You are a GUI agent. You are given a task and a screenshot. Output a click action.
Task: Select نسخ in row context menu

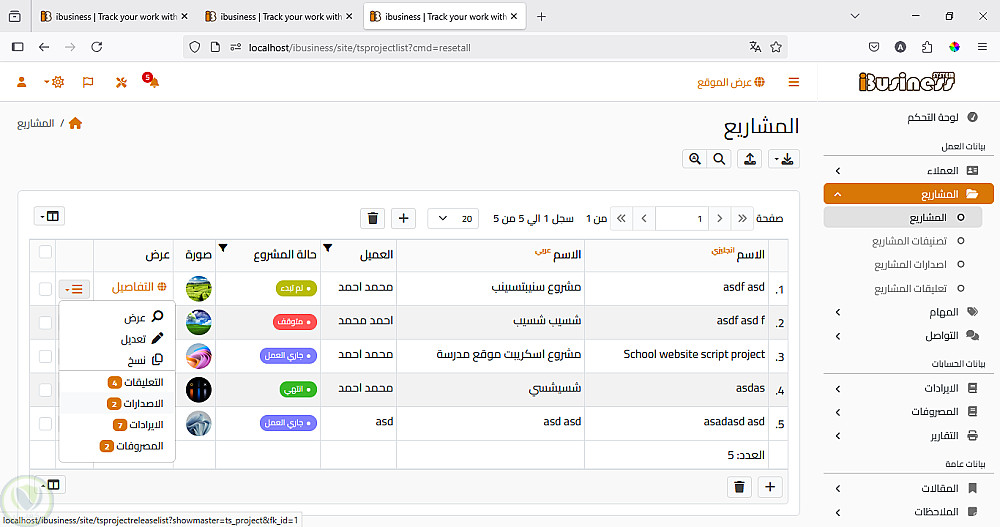117,360
